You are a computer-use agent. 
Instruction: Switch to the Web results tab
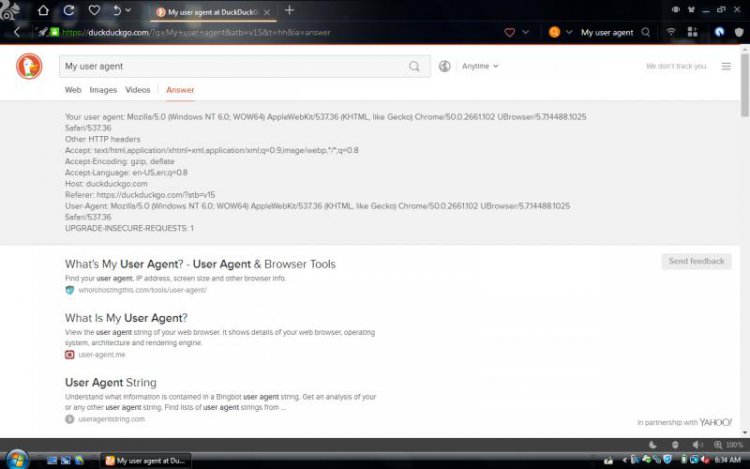[73, 90]
